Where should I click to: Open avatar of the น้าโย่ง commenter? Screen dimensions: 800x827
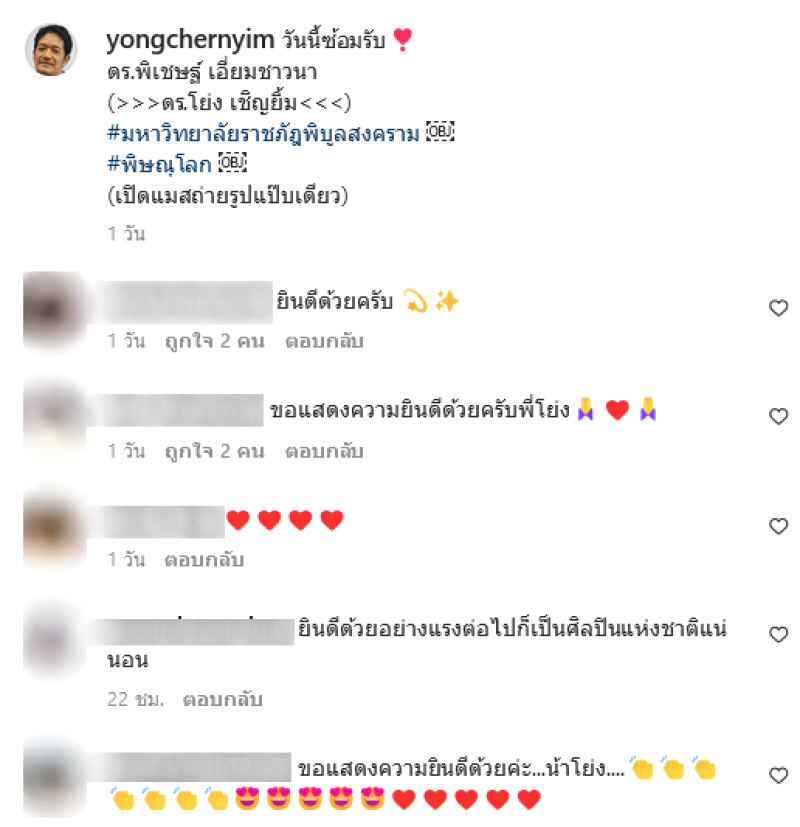coord(54,780)
